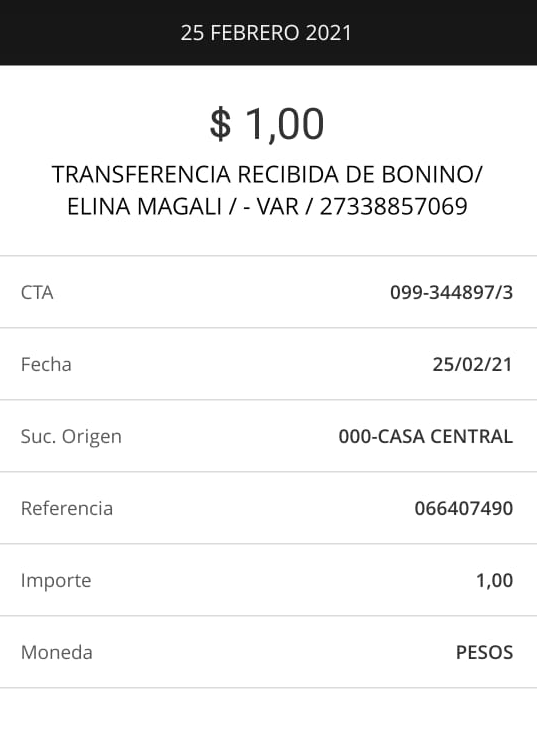Click the Fecha row label
Viewport: 537px width, 736px height.
[46, 364]
